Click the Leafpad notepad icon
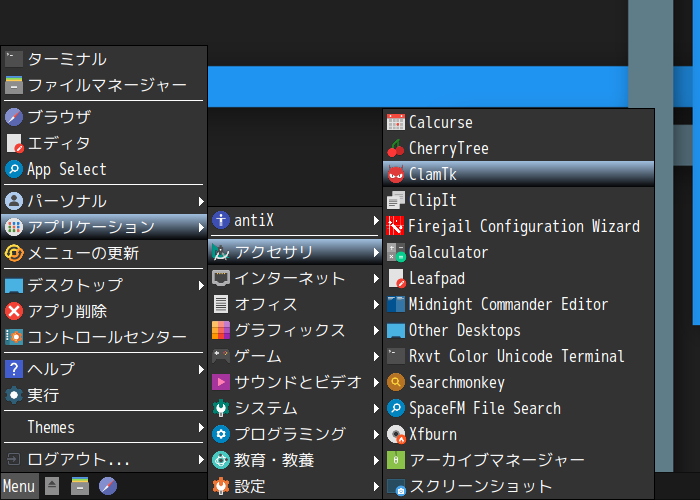 pos(396,278)
